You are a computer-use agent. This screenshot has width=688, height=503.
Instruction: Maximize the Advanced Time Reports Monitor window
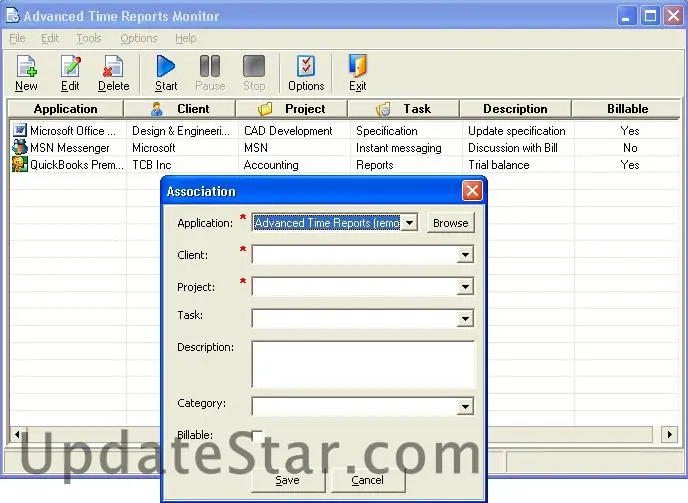click(650, 16)
